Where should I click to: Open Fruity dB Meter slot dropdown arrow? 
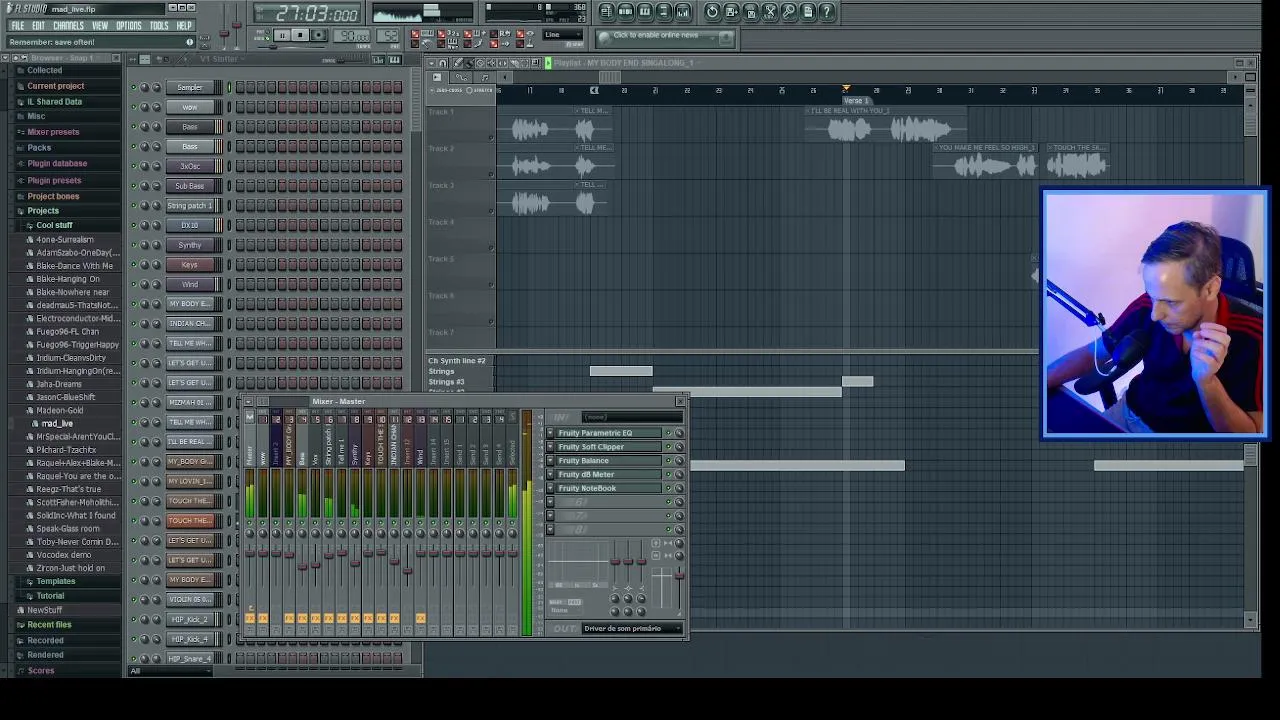click(x=550, y=474)
